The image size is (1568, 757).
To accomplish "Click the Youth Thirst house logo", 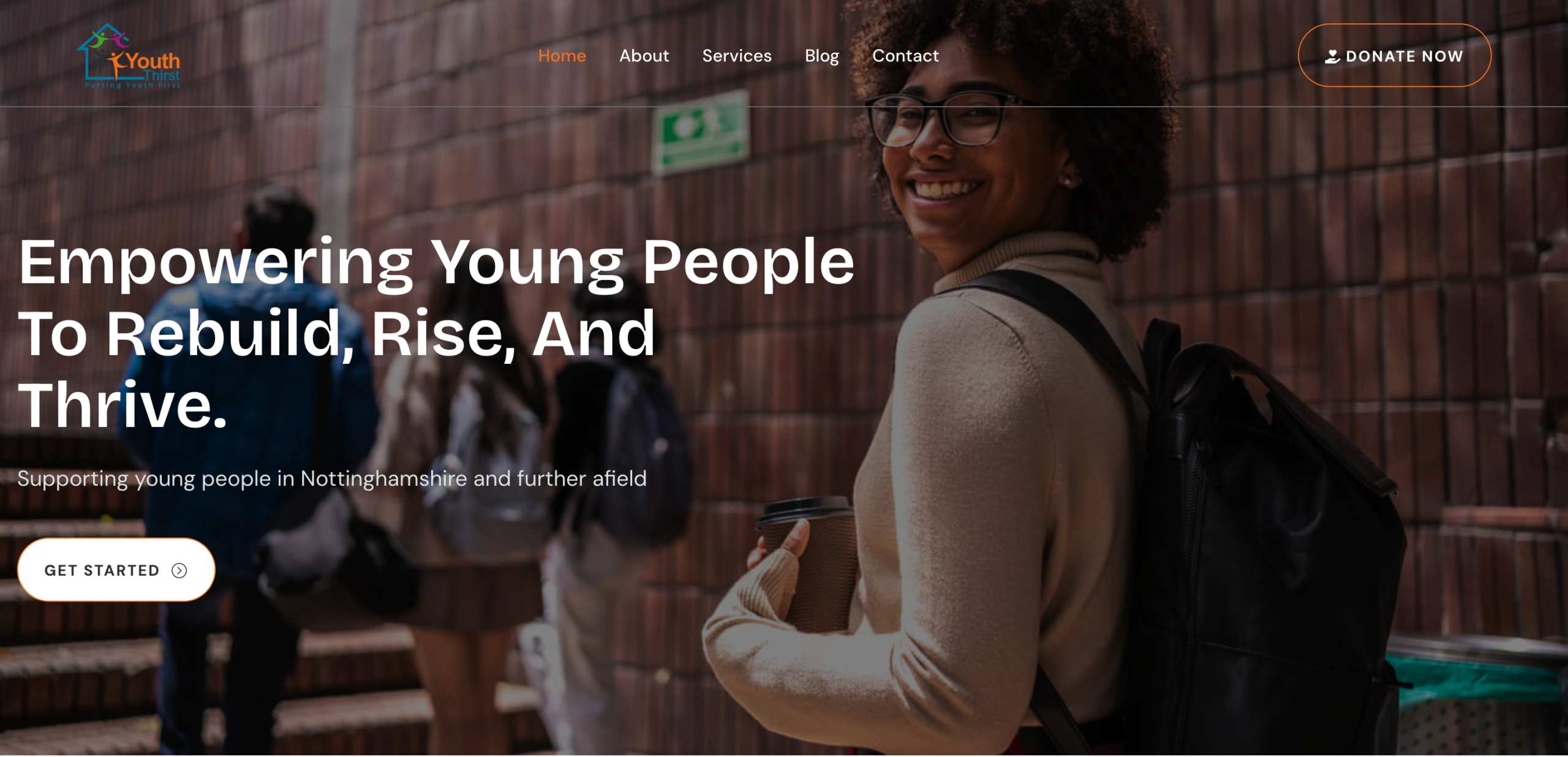I will click(129, 56).
